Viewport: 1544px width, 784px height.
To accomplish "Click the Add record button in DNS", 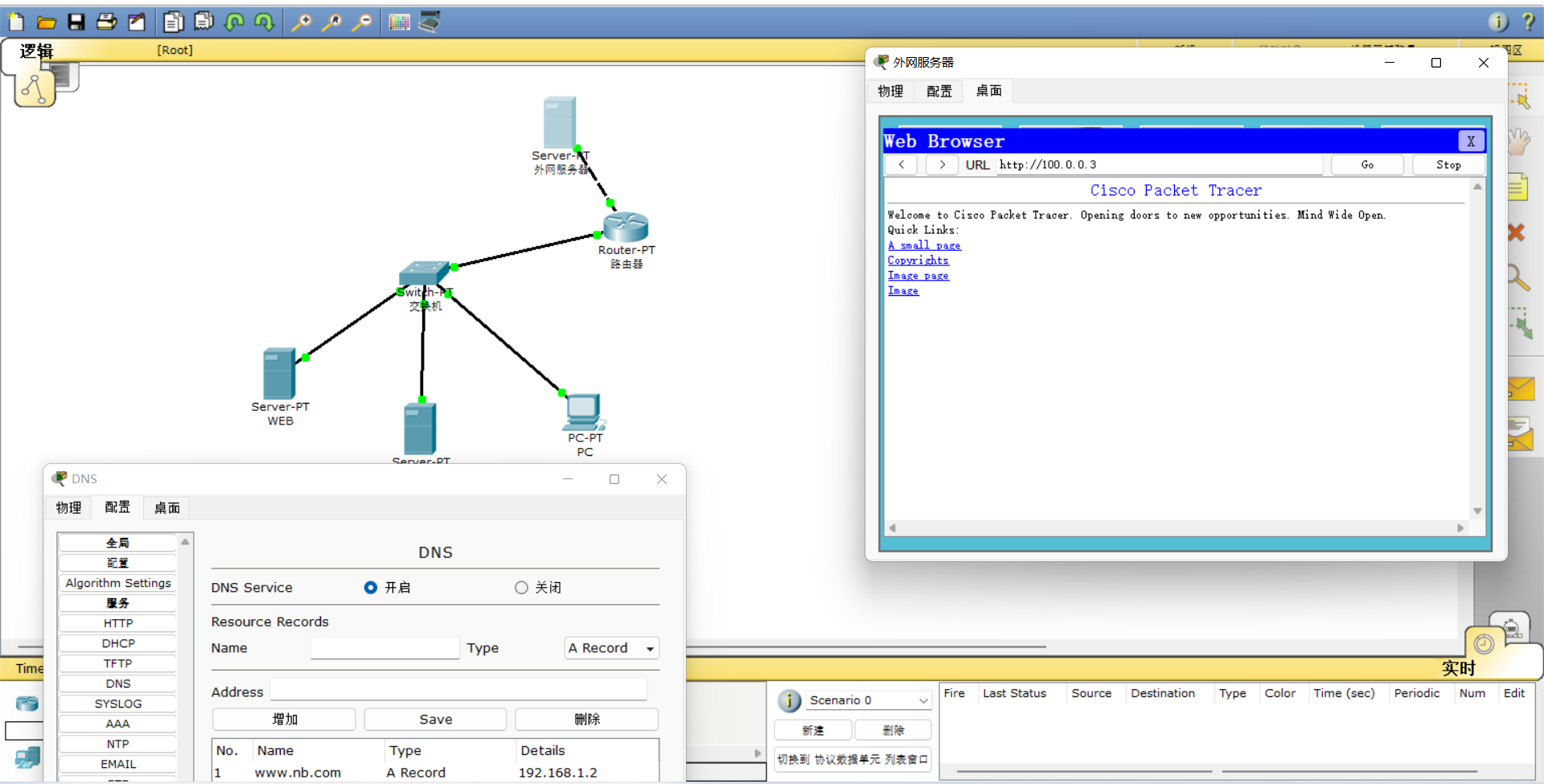I will click(284, 720).
